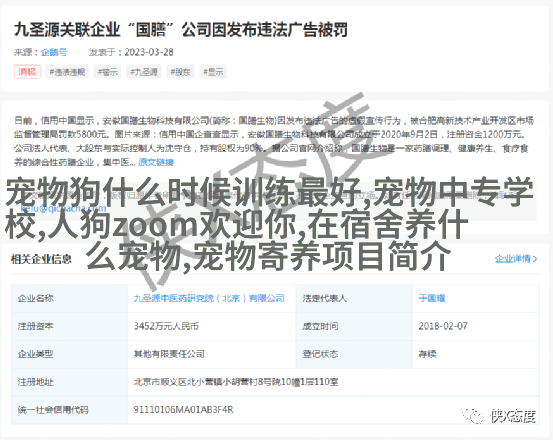Click the kefu@qichacha.com email link
The height and width of the screenshot is (440, 553).
tap(63, 208)
